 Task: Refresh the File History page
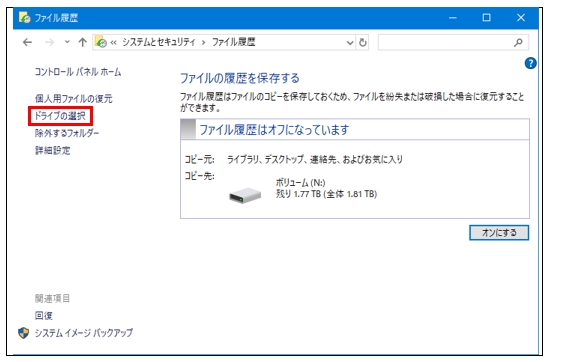pos(362,43)
